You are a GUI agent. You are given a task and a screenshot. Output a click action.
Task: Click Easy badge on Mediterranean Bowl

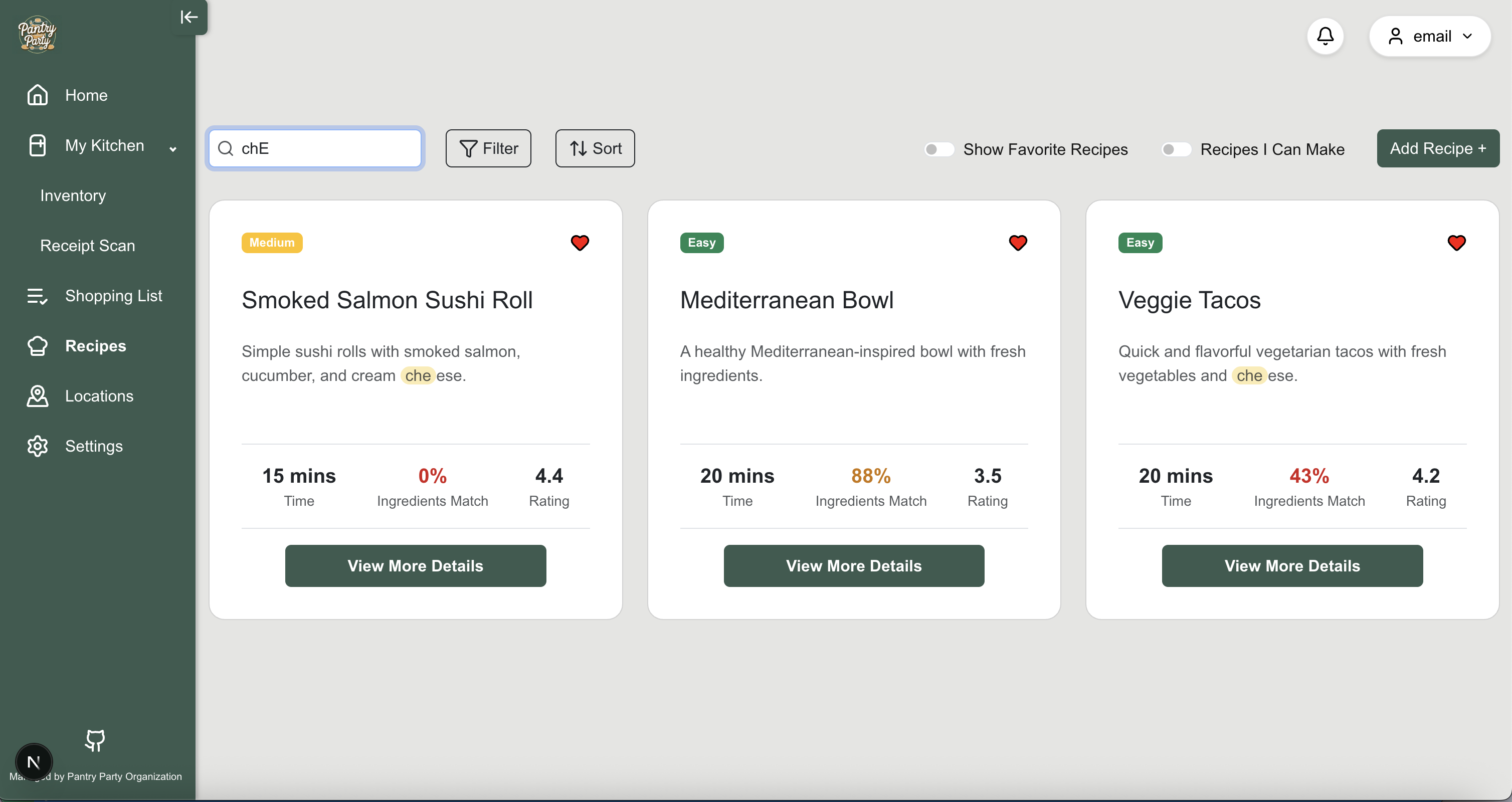[701, 243]
